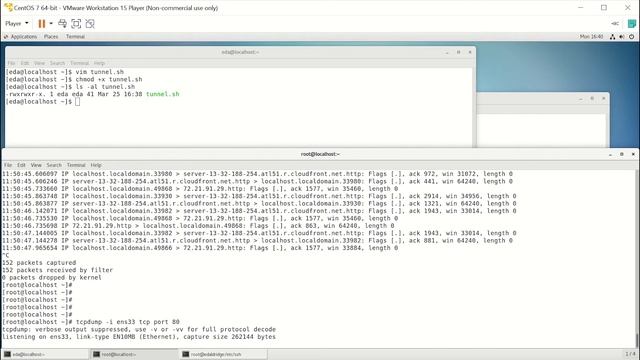Click the VMware toolbar collapse arrows icon
640x360 pixels.
point(615,24)
